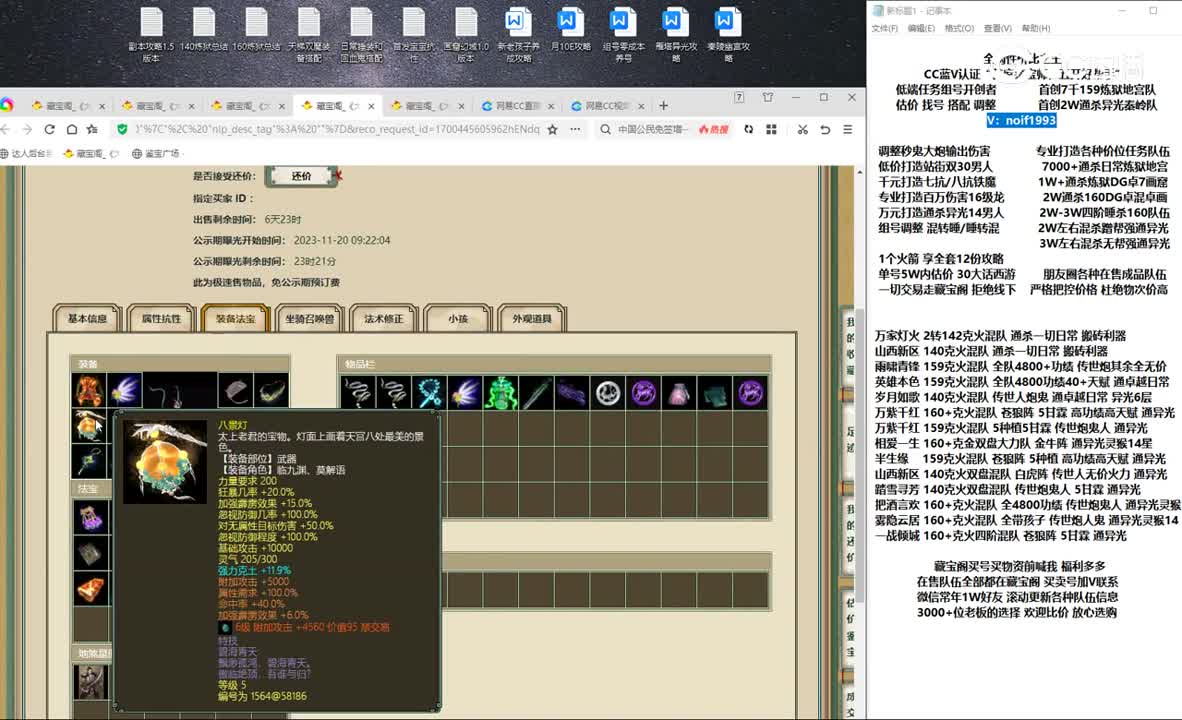Click the character portrait thumbnail
The image size is (1182, 720).
[90, 681]
